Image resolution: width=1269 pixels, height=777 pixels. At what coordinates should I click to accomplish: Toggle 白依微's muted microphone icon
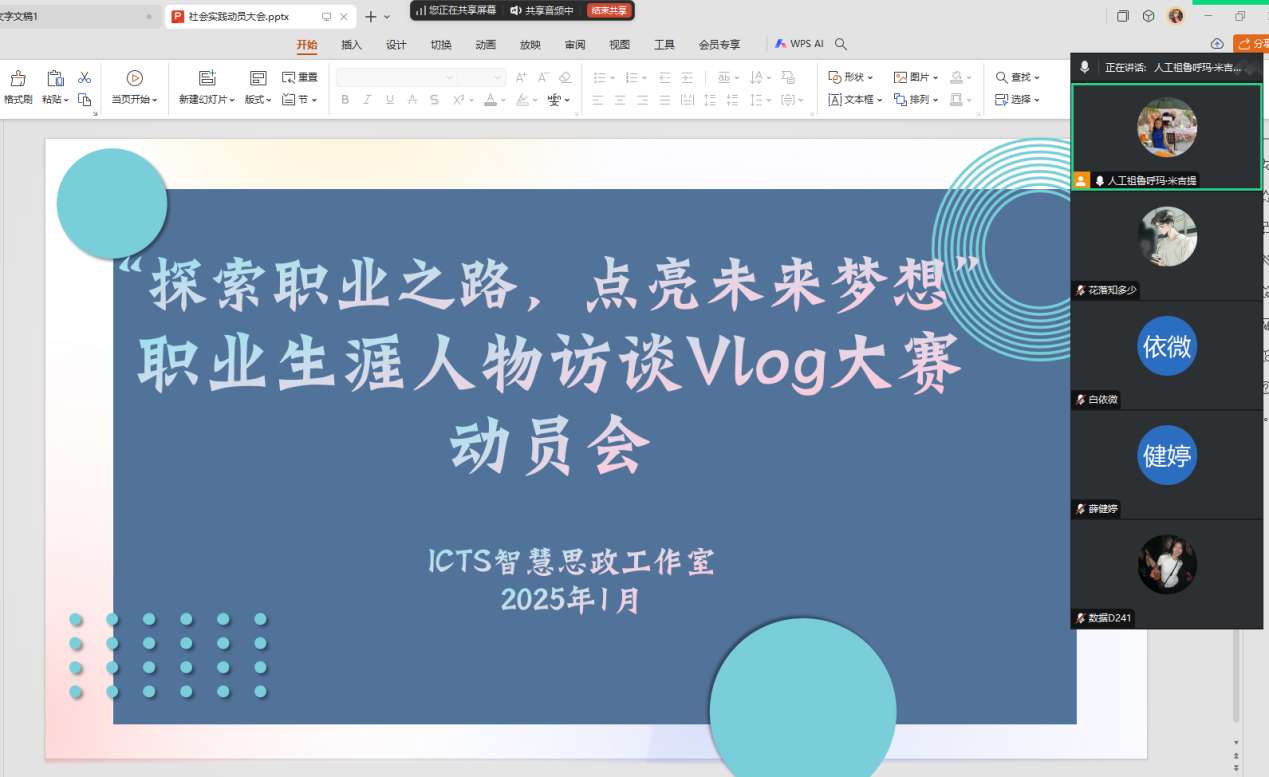point(1080,399)
